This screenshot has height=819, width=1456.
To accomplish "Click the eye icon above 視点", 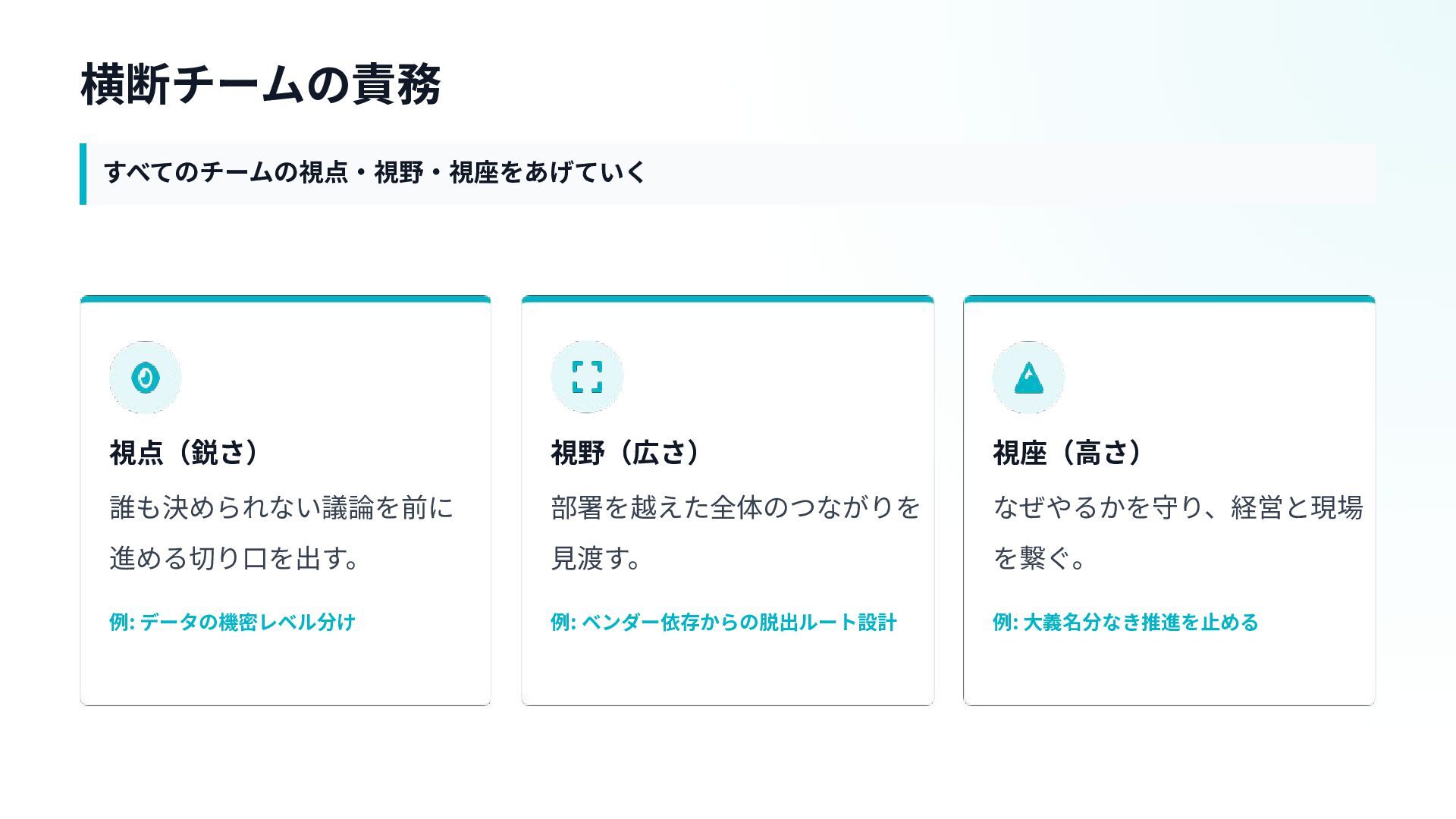I will [145, 378].
